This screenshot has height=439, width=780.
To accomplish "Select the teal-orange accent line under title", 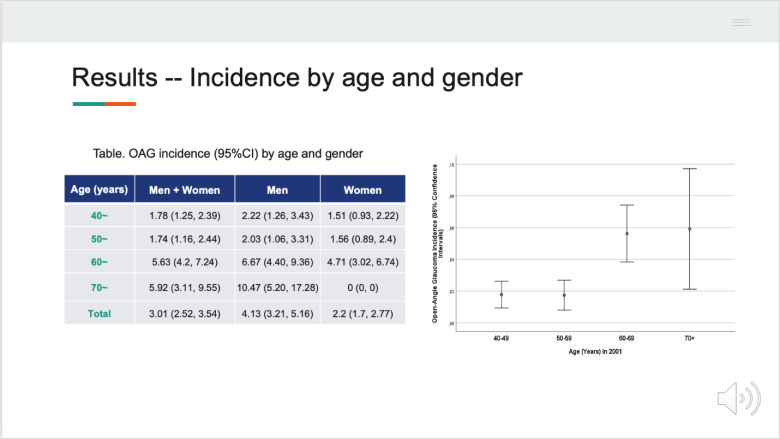I will click(x=104, y=104).
